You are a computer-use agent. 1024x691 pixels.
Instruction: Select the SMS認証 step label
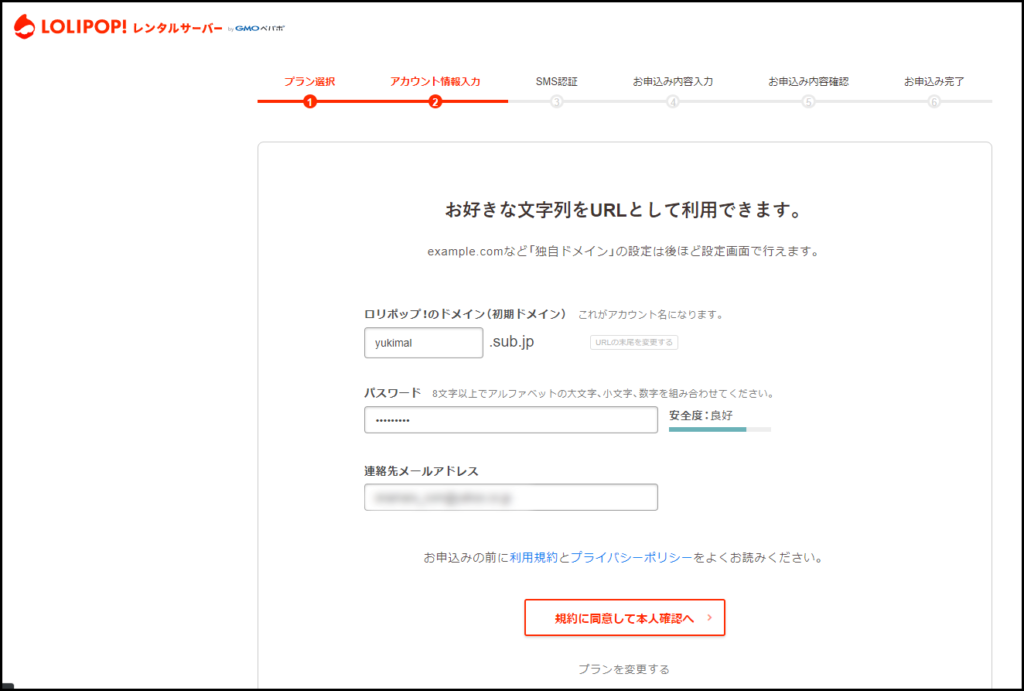pyautogui.click(x=557, y=81)
